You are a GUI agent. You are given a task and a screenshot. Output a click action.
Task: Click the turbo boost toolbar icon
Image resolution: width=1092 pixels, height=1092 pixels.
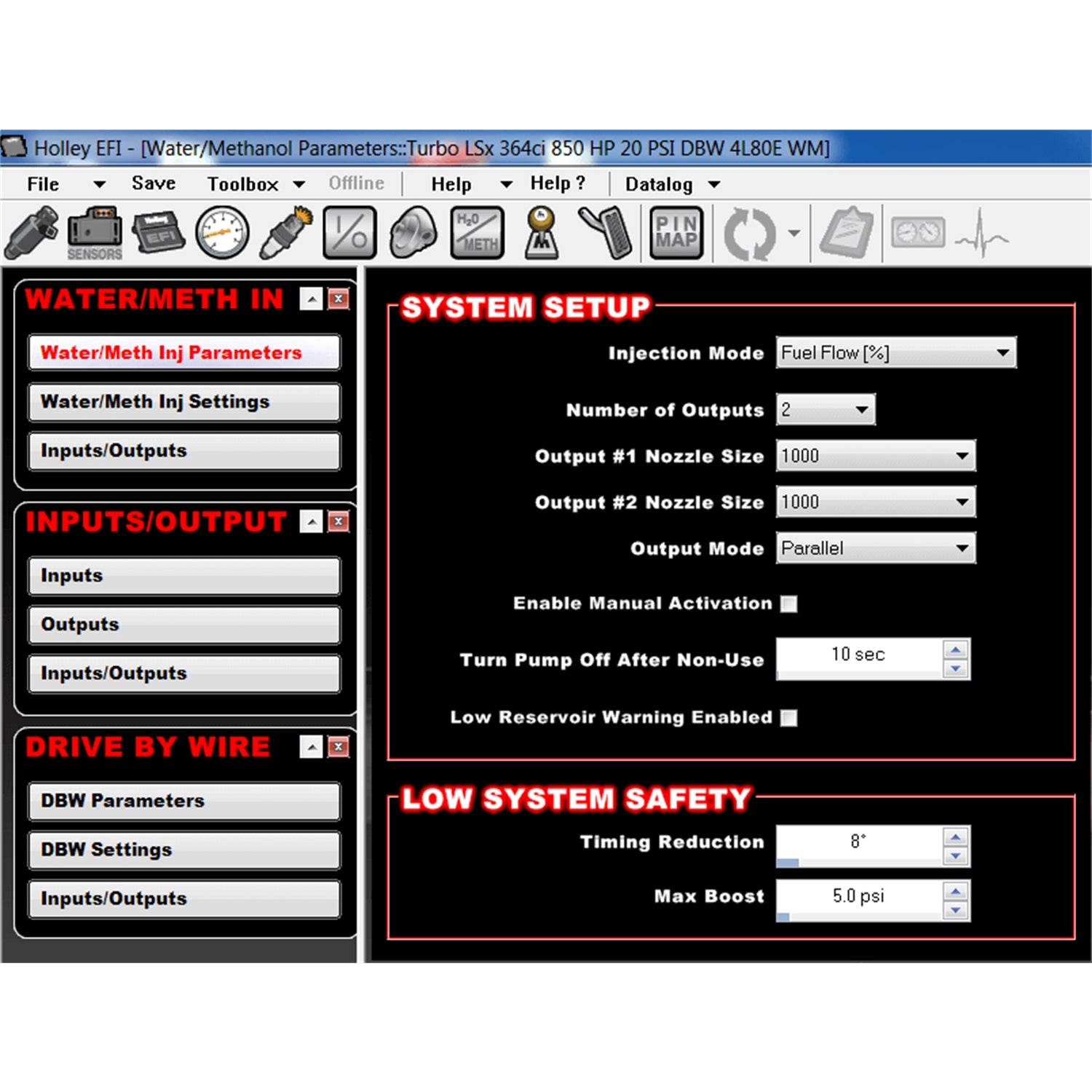pyautogui.click(x=413, y=233)
